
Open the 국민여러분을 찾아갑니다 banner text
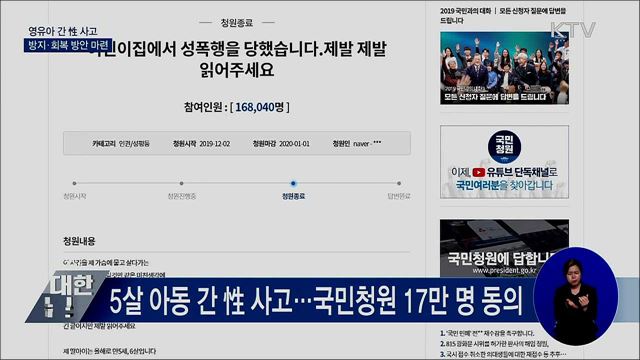pos(504,185)
